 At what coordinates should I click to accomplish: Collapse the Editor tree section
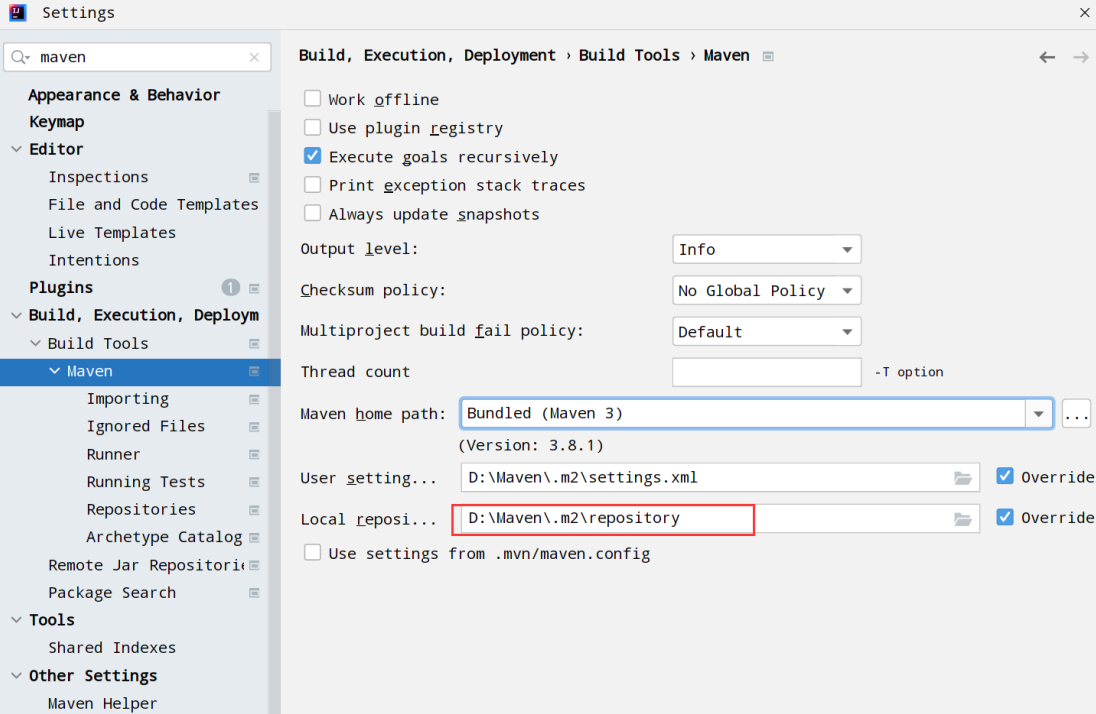[x=17, y=149]
